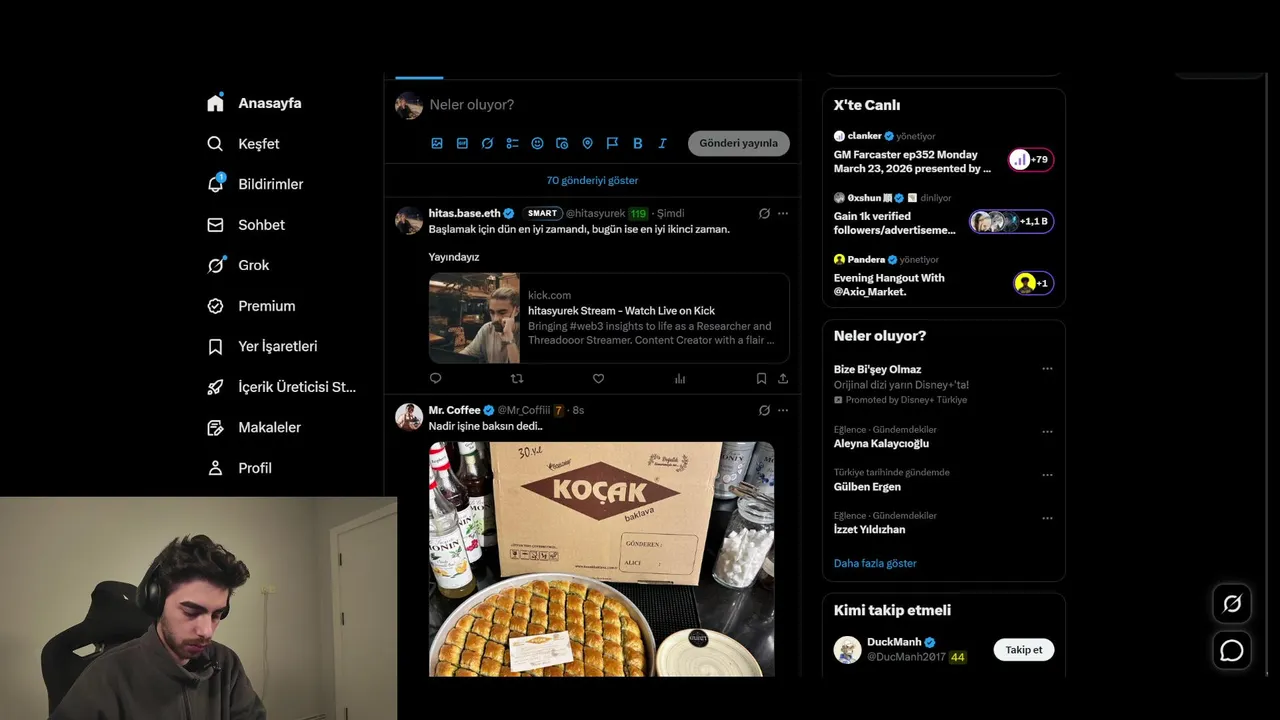Open the more menu on the hitas.base.eth post
The width and height of the screenshot is (1280, 720).
783,213
